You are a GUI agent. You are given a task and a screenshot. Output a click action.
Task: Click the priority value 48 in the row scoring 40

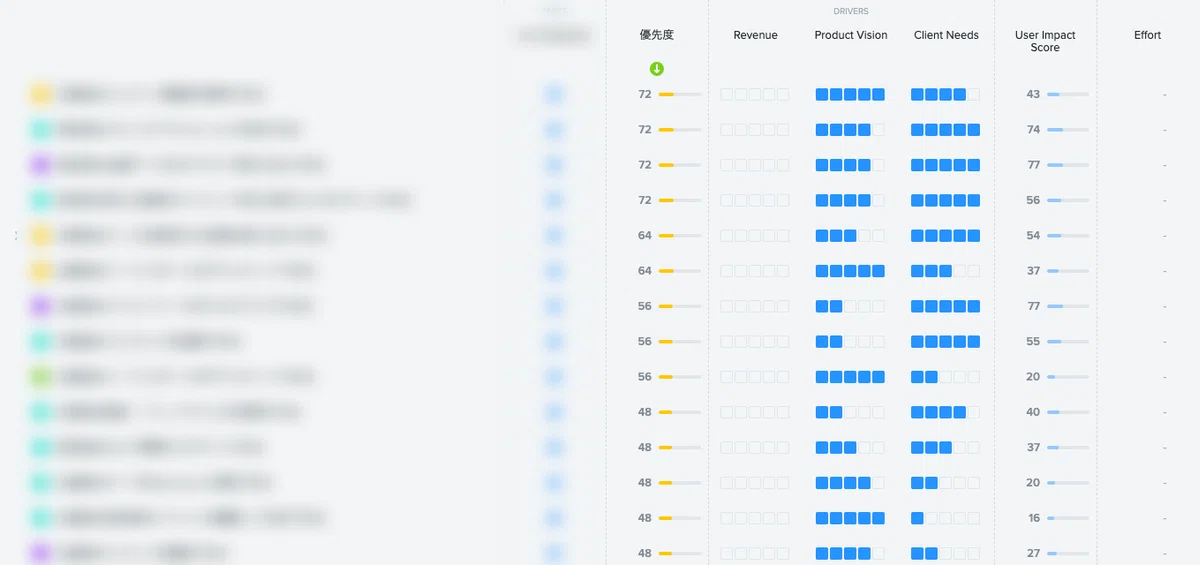(x=645, y=412)
